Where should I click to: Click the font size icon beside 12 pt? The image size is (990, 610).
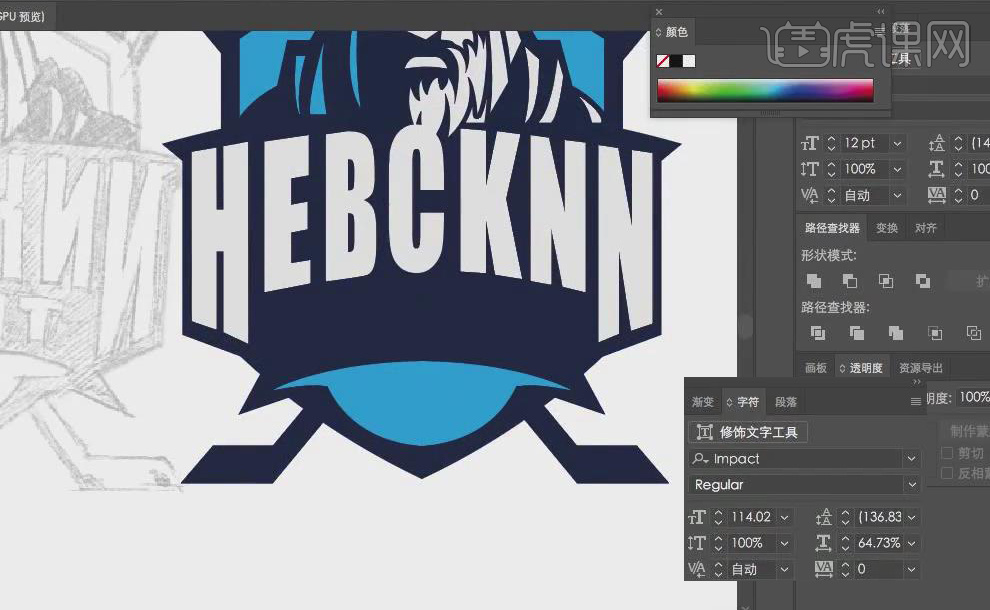point(809,143)
